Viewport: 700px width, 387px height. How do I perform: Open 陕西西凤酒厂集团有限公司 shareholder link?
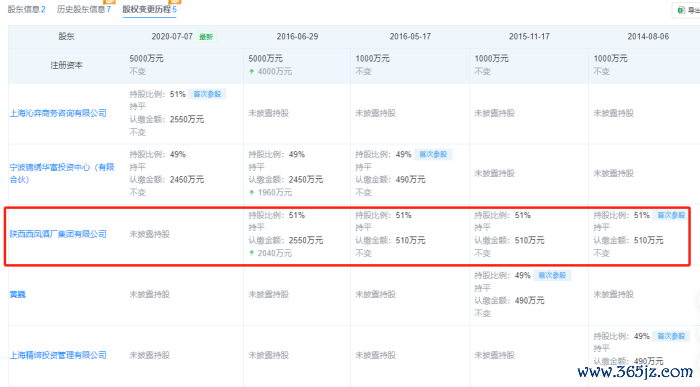(x=58, y=234)
